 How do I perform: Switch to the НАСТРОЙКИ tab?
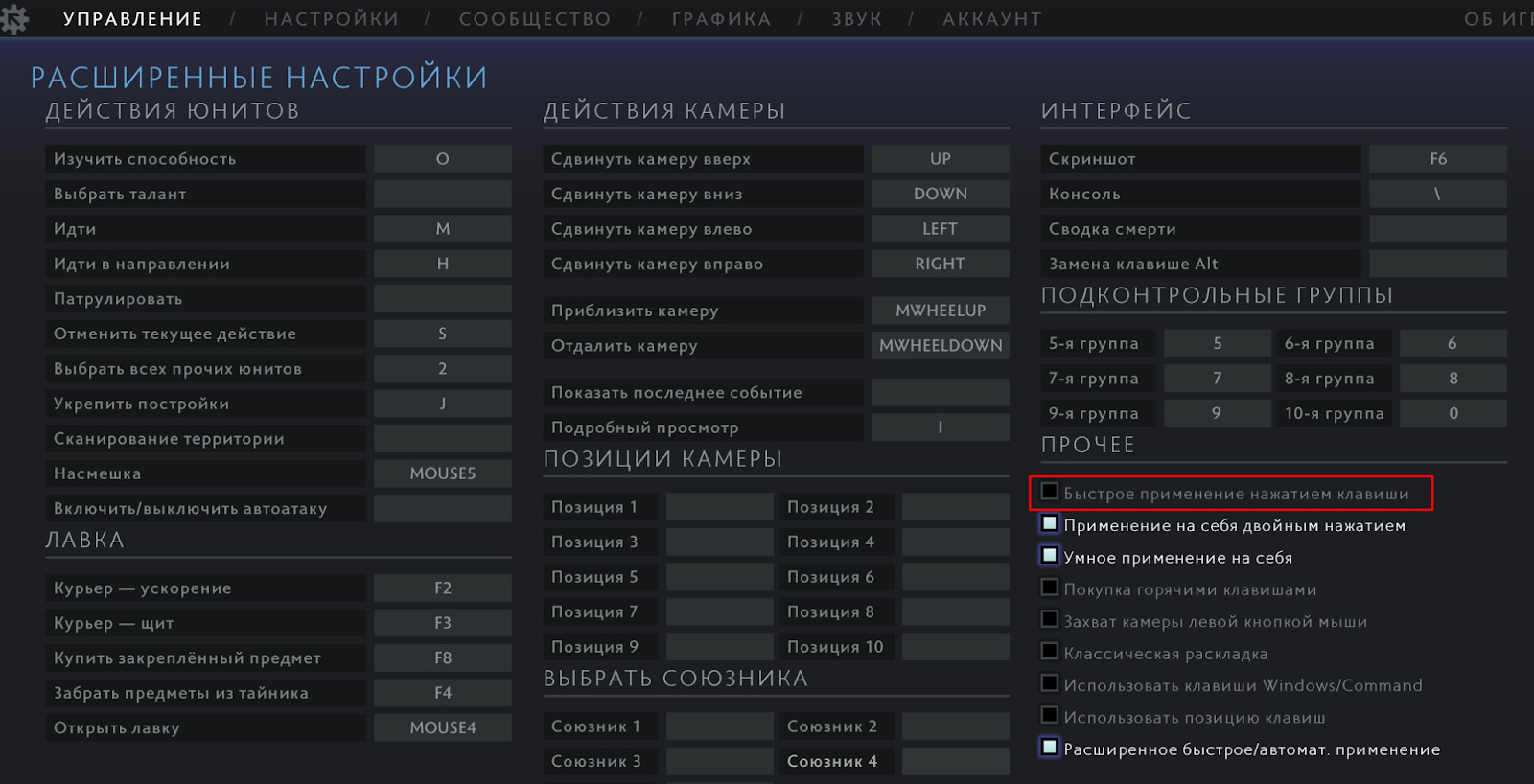point(332,19)
